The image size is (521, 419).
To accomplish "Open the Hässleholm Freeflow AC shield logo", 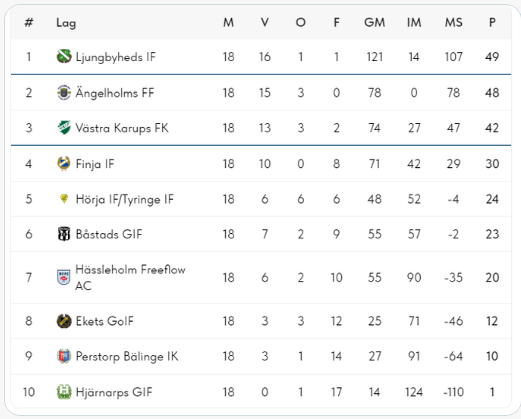I will click(x=64, y=277).
